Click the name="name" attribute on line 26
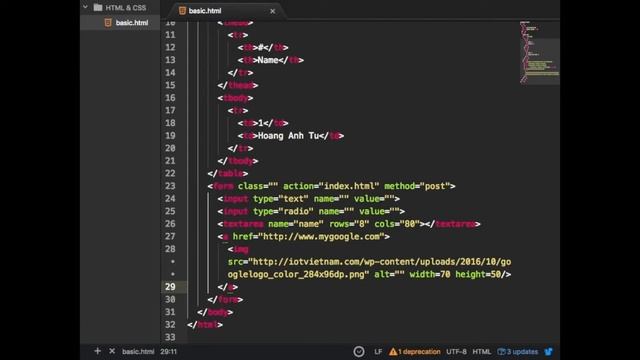Screen dimensions: 640x360 (x=296, y=224)
